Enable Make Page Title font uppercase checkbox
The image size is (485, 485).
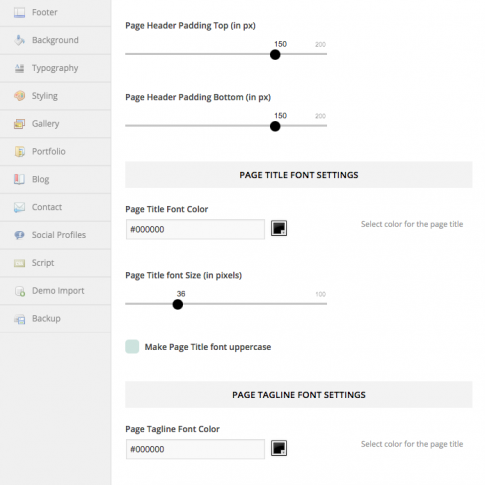pos(132,347)
